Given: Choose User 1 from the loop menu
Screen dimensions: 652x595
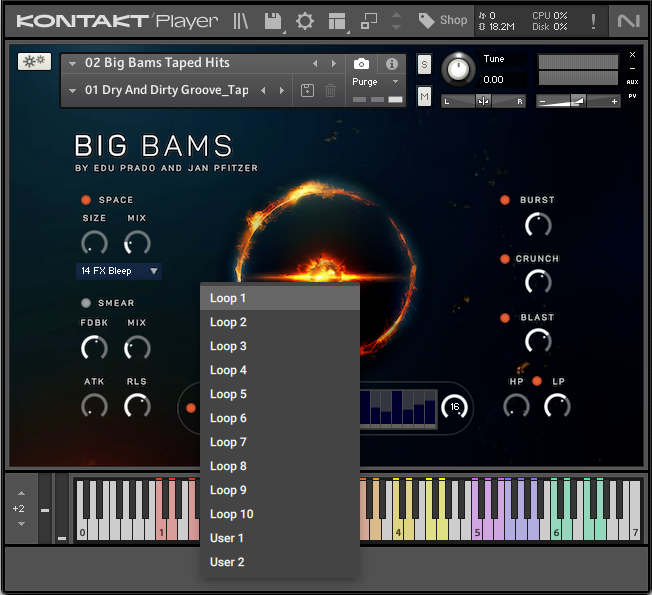Looking at the screenshot, I should point(227,538).
